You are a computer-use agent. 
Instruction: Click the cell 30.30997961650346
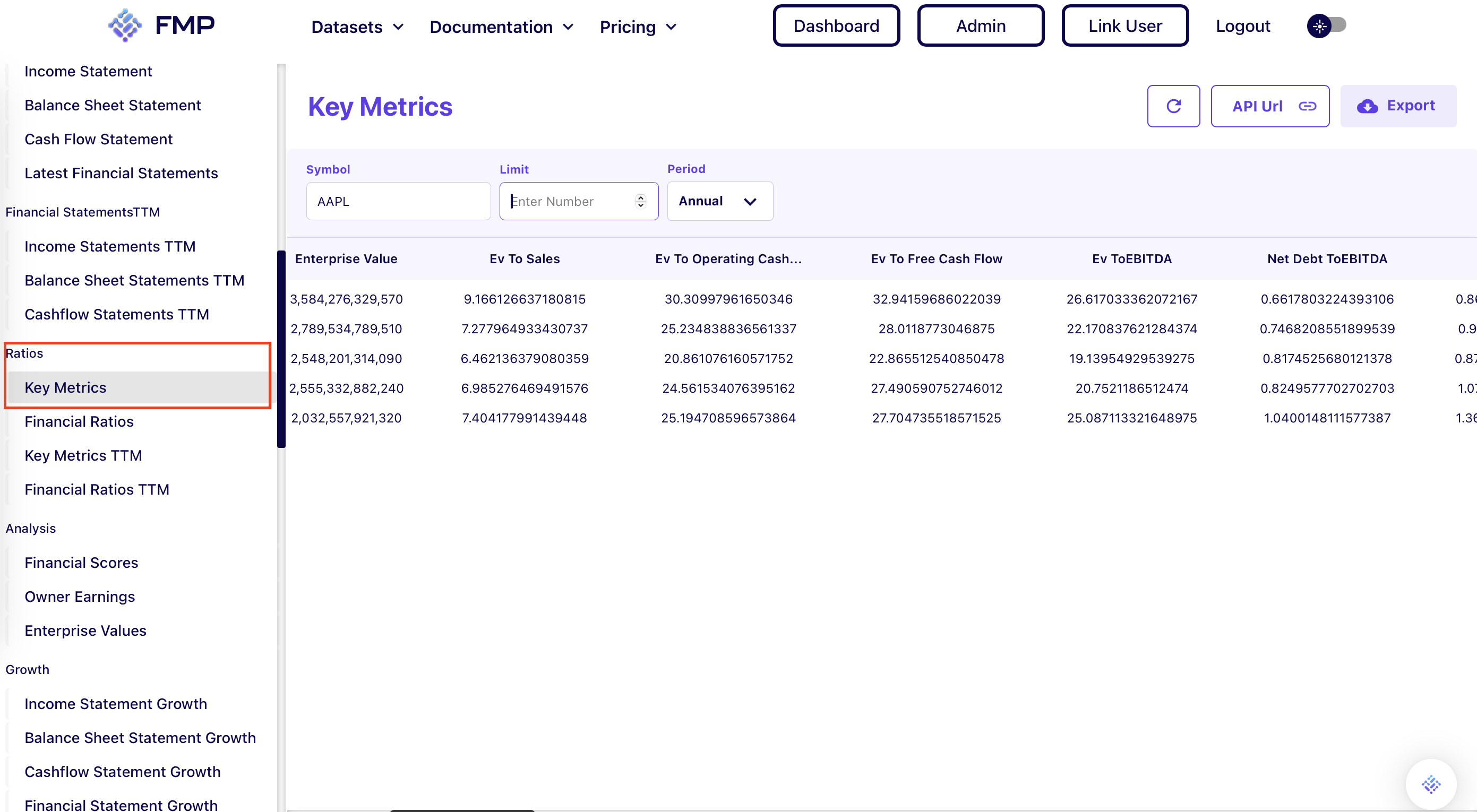728,299
